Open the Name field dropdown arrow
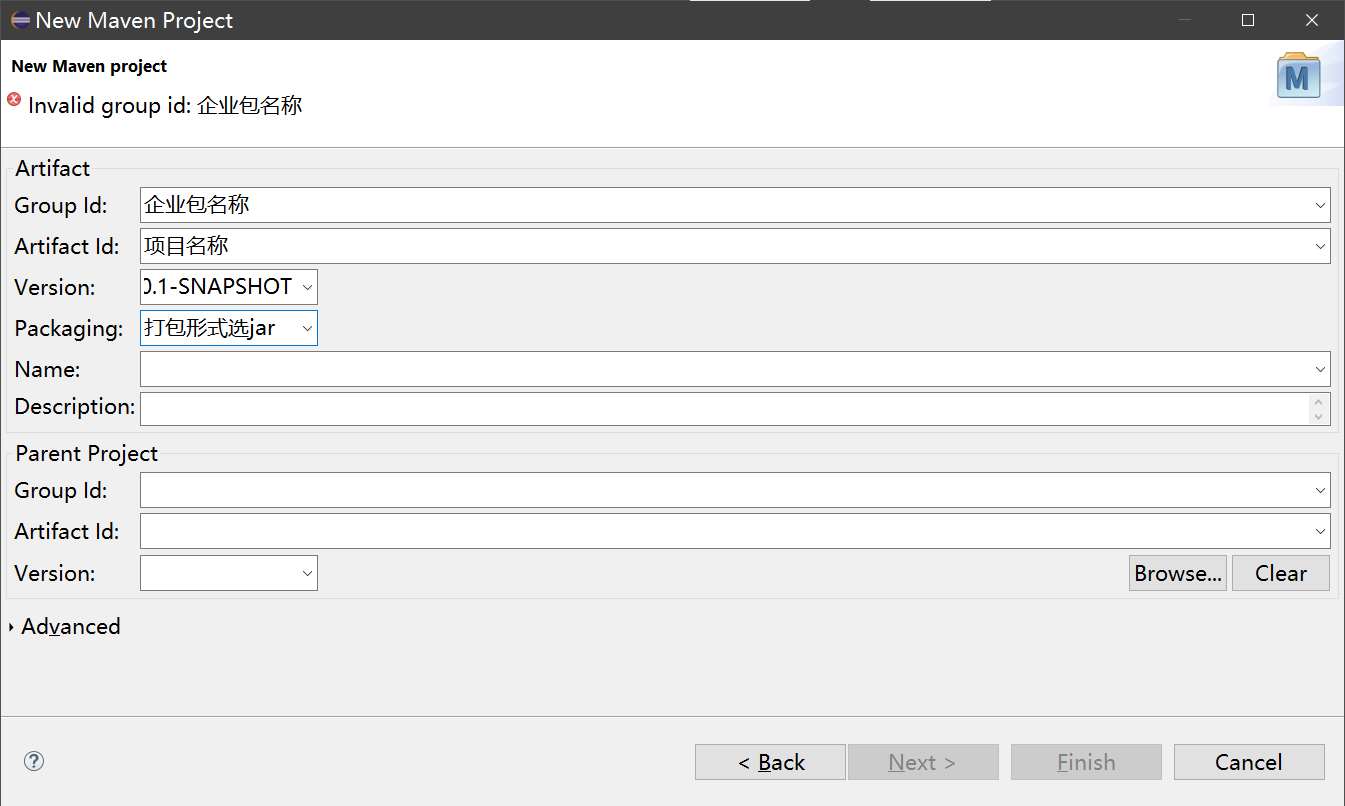This screenshot has width=1345, height=806. click(1320, 370)
